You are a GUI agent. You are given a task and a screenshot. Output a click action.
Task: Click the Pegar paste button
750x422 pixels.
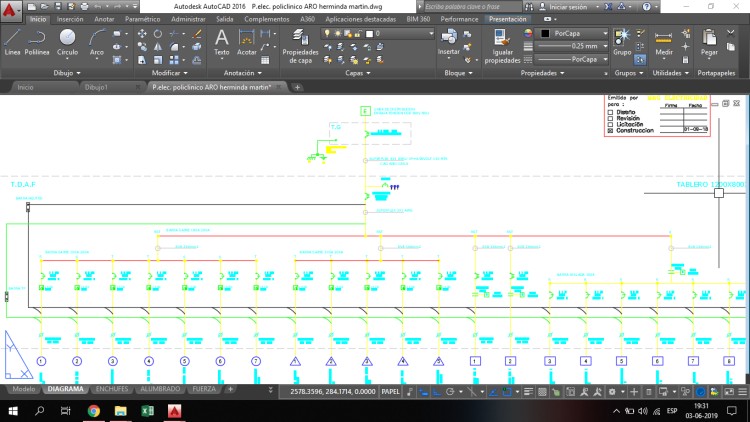click(709, 42)
